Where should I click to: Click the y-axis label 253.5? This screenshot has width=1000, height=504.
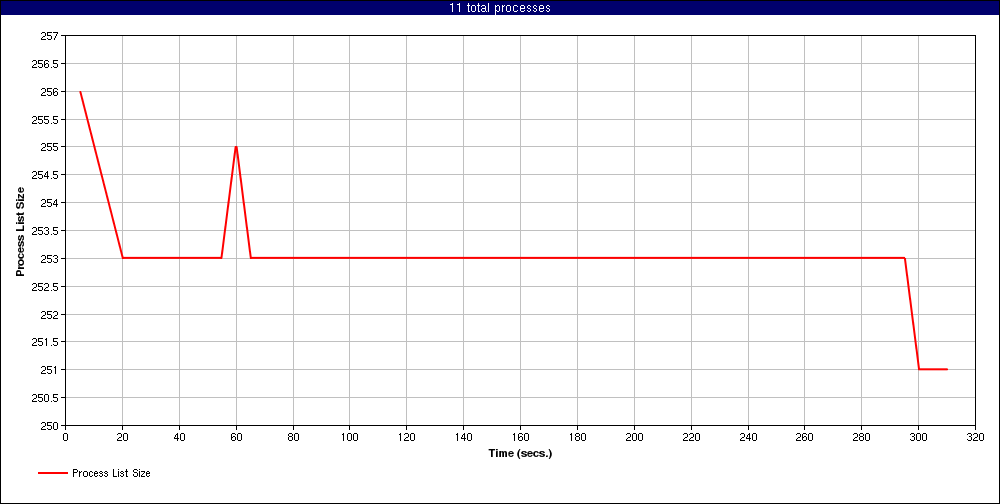pos(46,230)
